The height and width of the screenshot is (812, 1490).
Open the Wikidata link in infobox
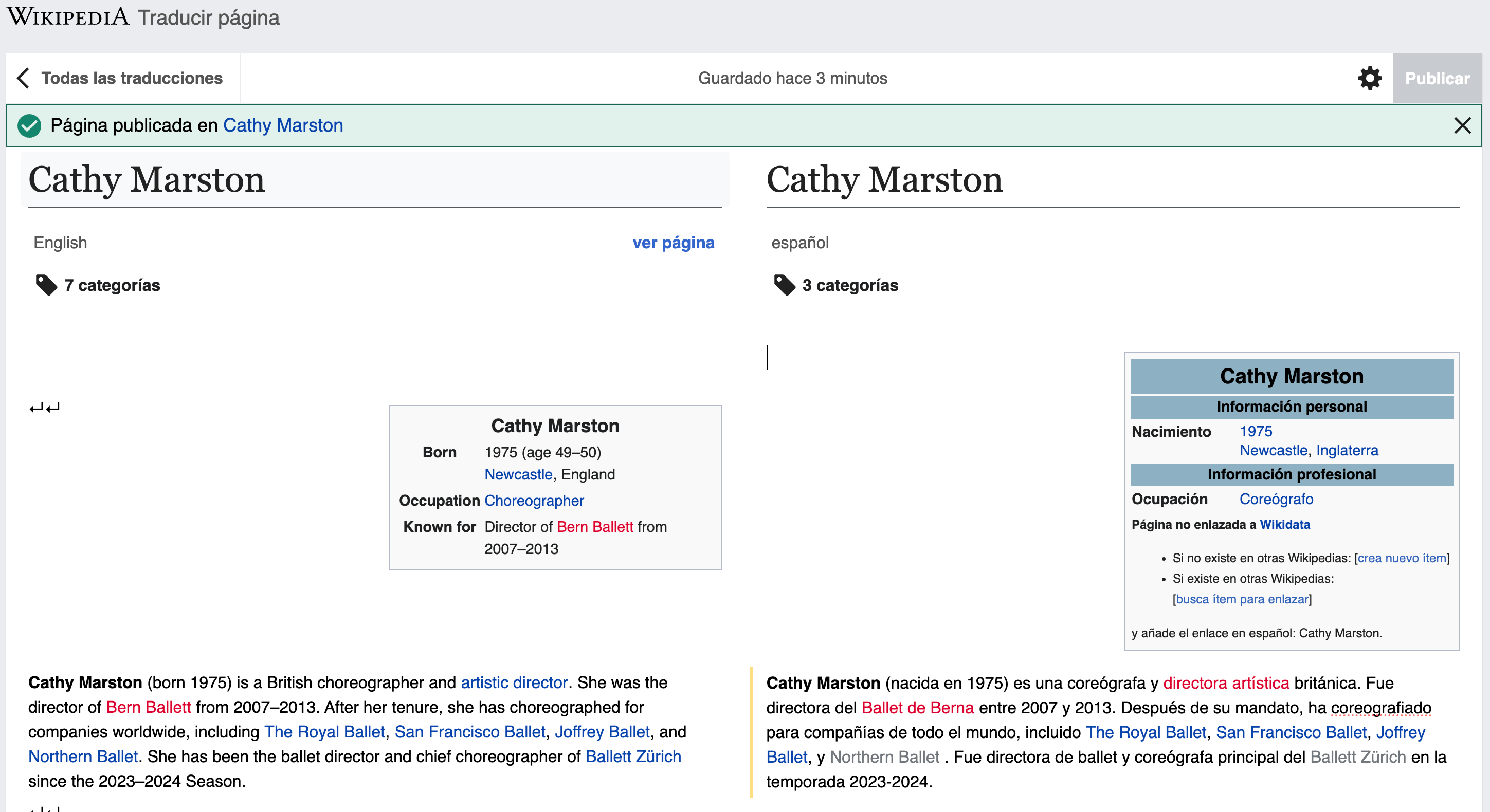(x=1285, y=525)
